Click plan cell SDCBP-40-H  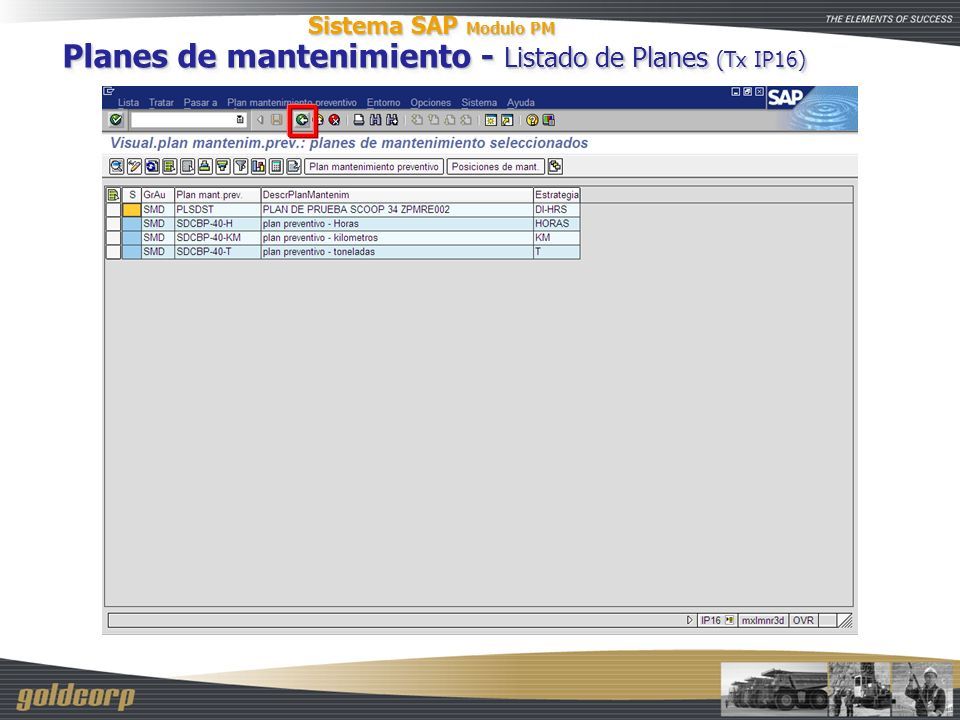[x=217, y=223]
